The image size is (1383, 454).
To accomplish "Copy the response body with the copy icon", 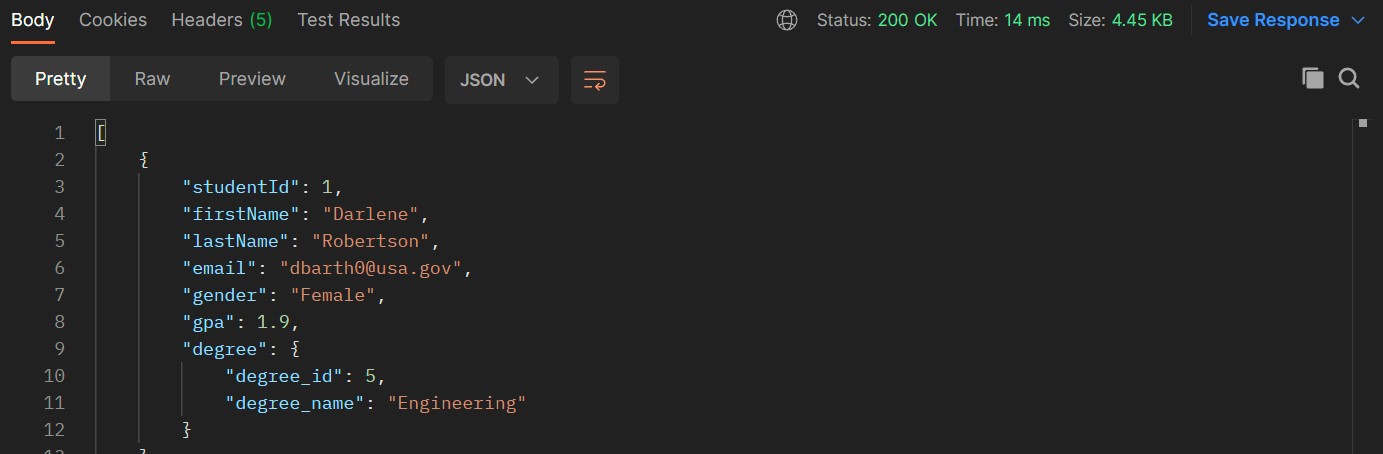I will point(1313,78).
